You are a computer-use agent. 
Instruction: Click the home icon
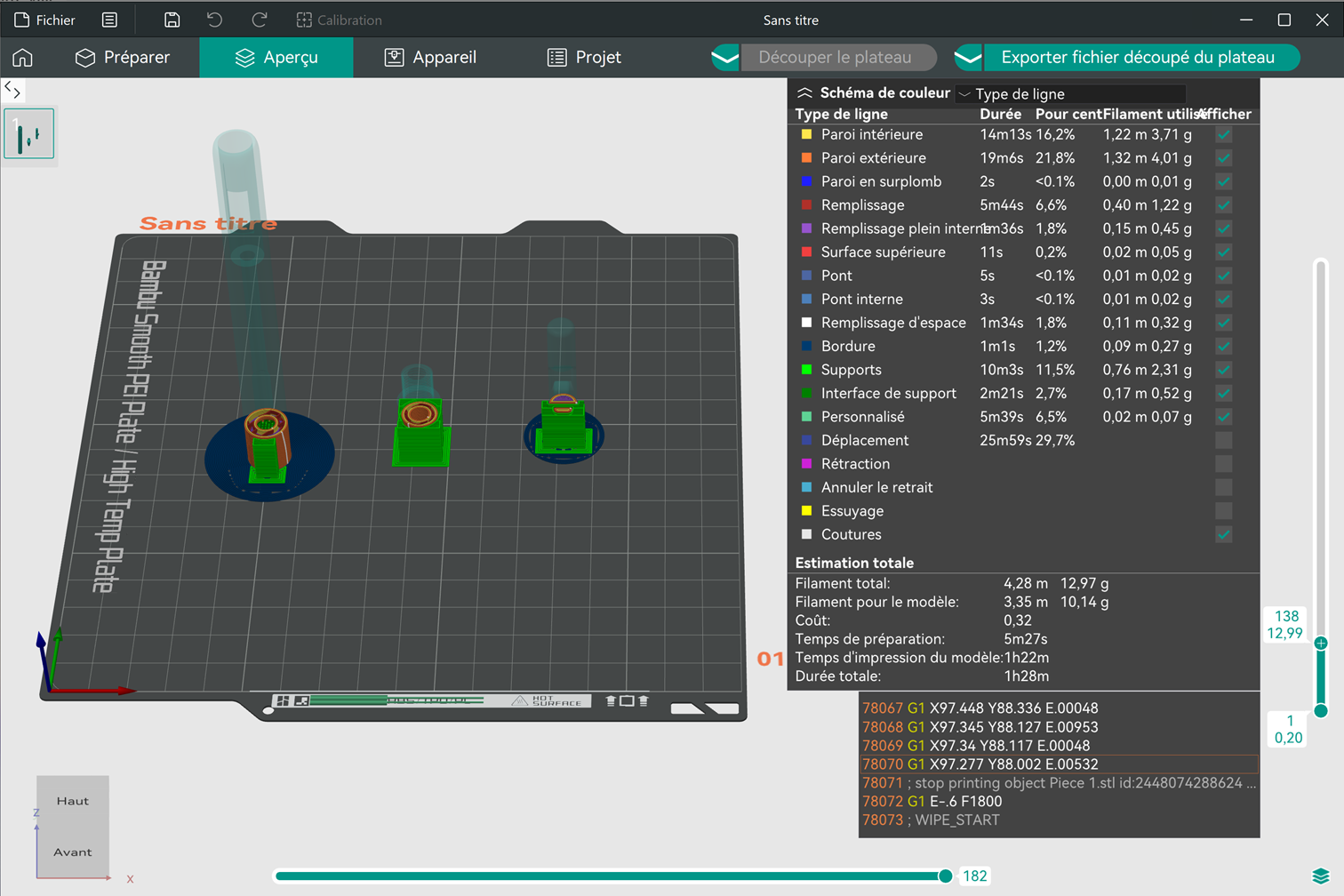tap(23, 58)
